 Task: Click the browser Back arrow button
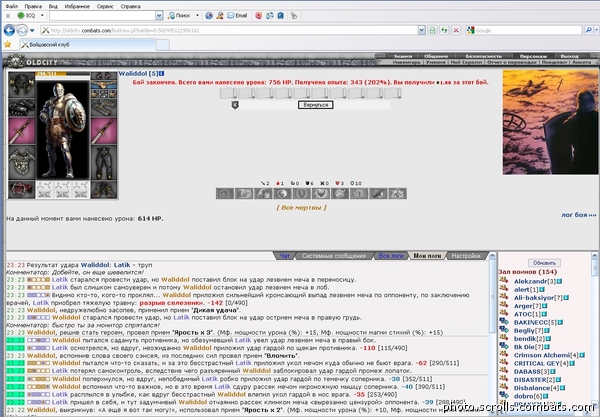click(9, 30)
